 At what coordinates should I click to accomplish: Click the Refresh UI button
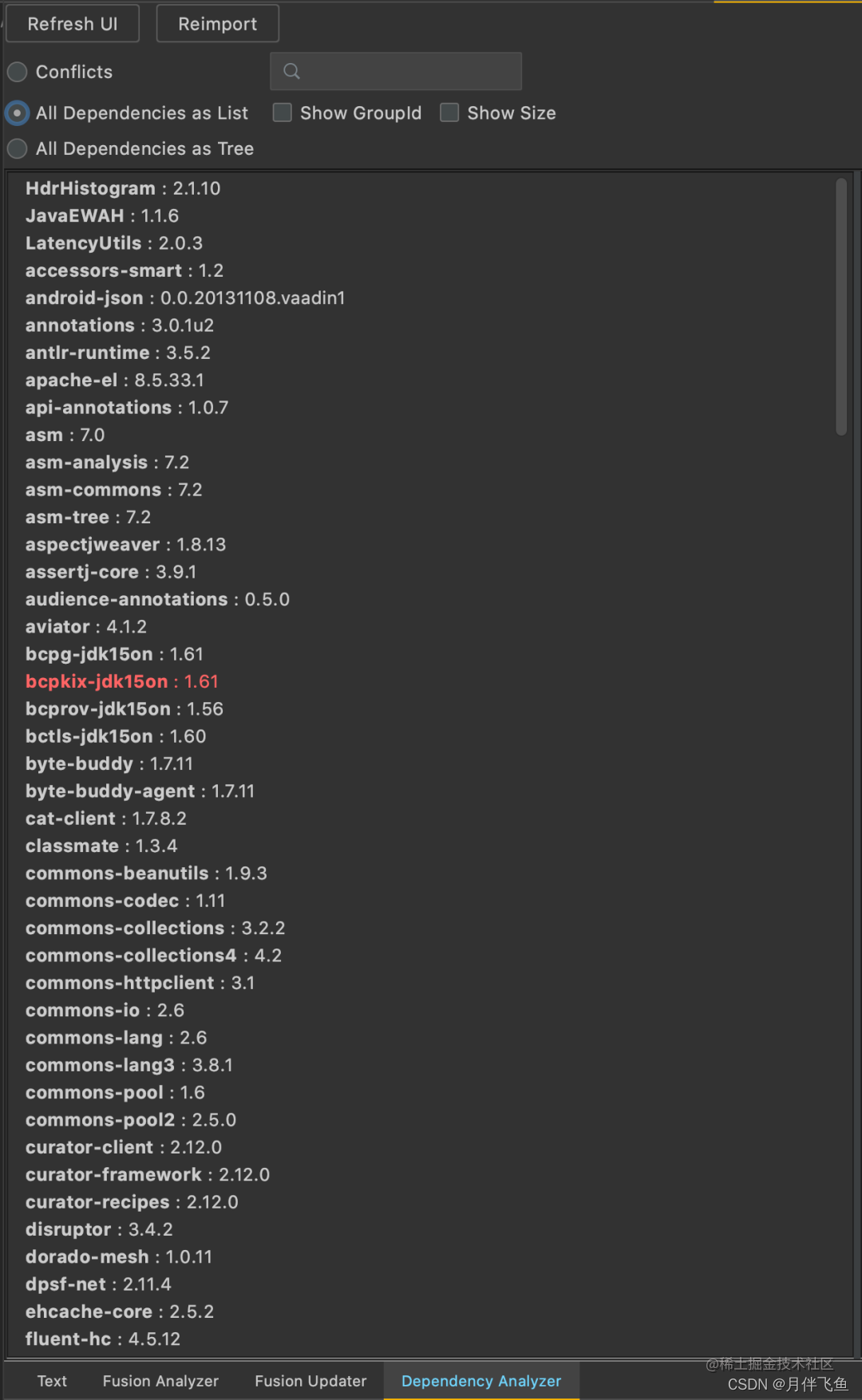pyautogui.click(x=73, y=24)
